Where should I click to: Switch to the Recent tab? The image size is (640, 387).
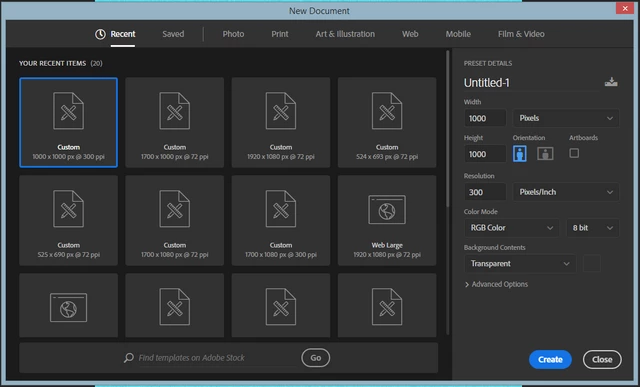(x=122, y=34)
